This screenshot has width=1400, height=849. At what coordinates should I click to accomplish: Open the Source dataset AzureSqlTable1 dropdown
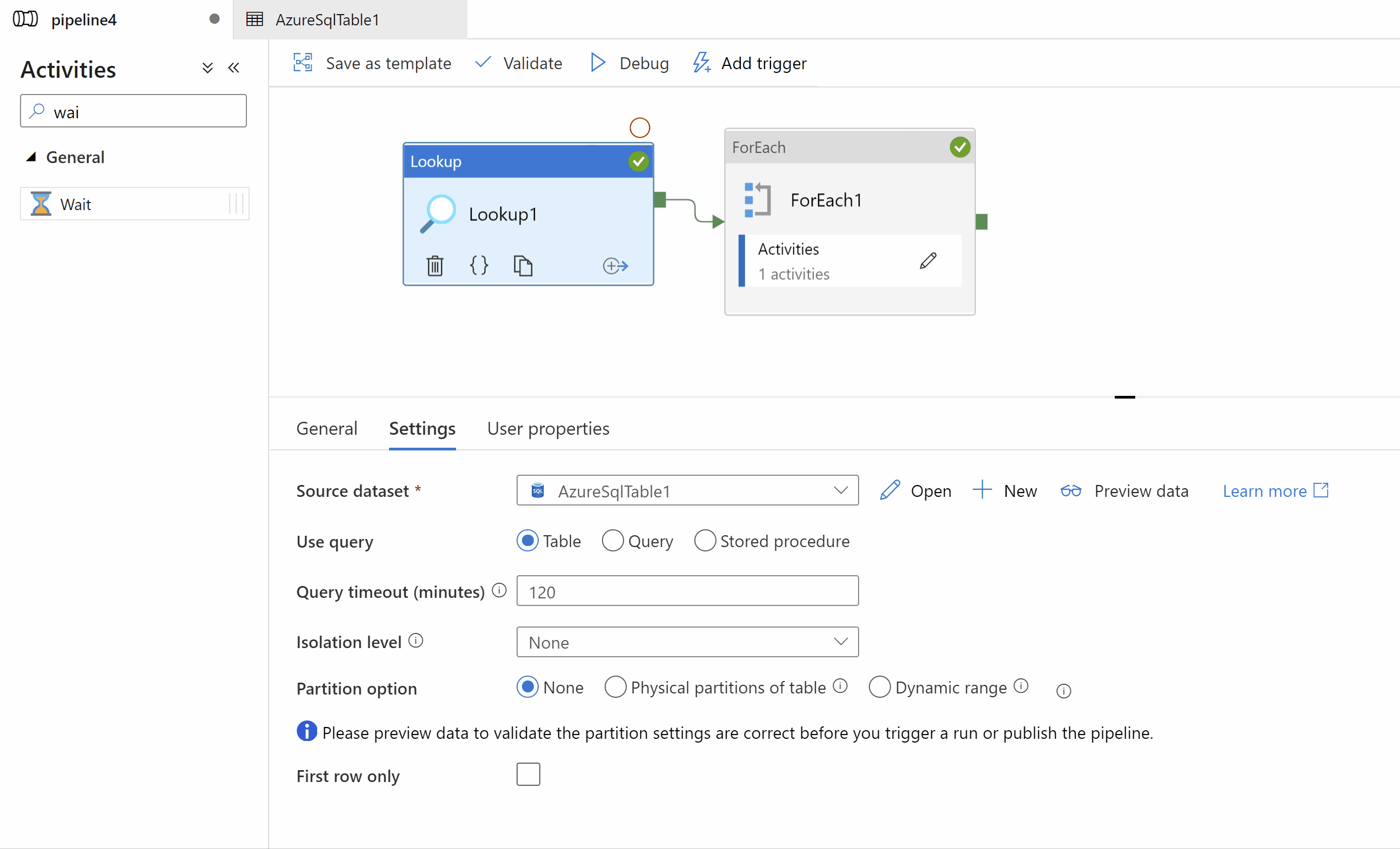[687, 491]
